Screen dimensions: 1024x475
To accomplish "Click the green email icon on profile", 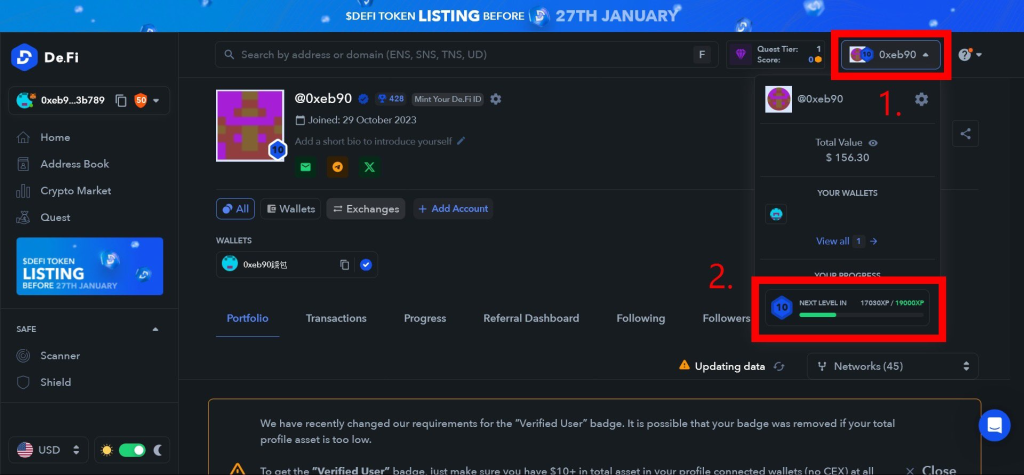I will point(305,167).
